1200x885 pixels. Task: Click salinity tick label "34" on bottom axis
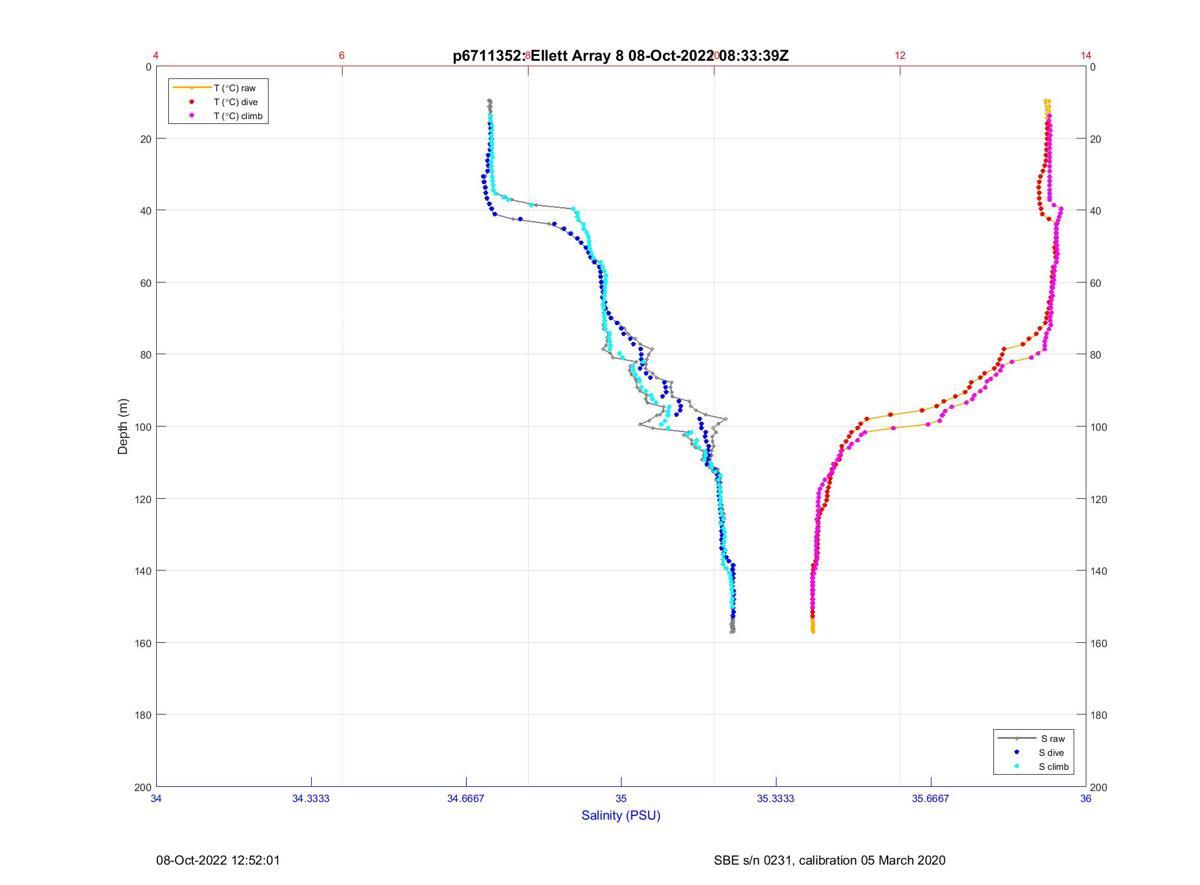tap(157, 798)
